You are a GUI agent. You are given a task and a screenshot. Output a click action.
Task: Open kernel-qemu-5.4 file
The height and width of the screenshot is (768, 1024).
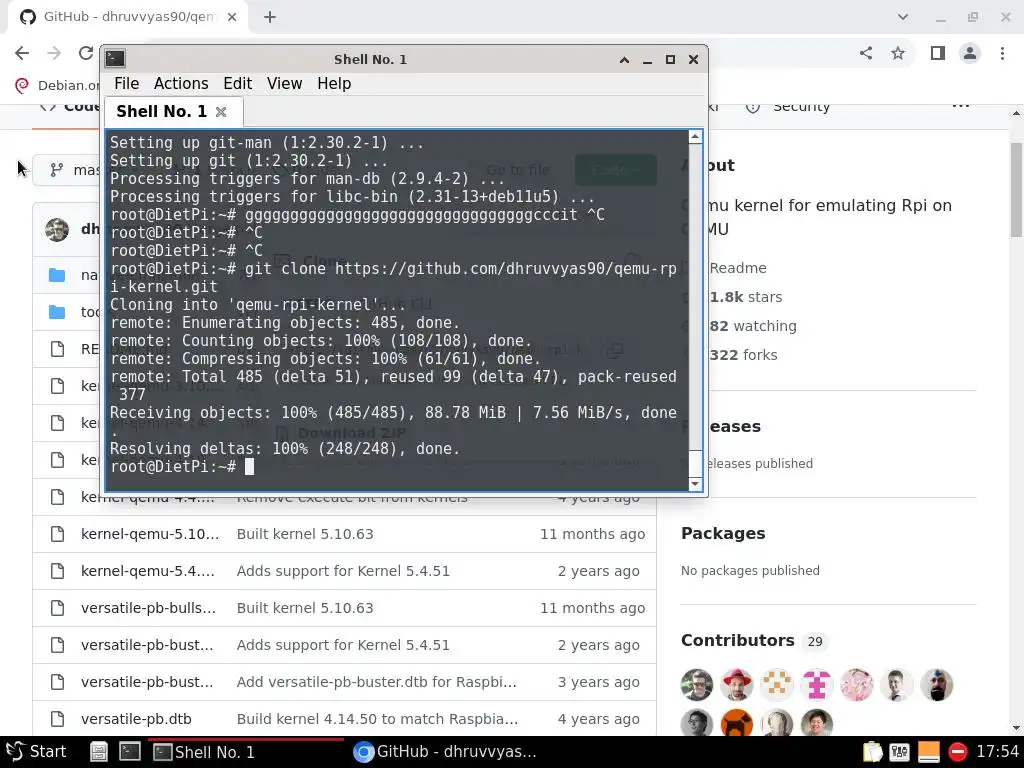(148, 571)
